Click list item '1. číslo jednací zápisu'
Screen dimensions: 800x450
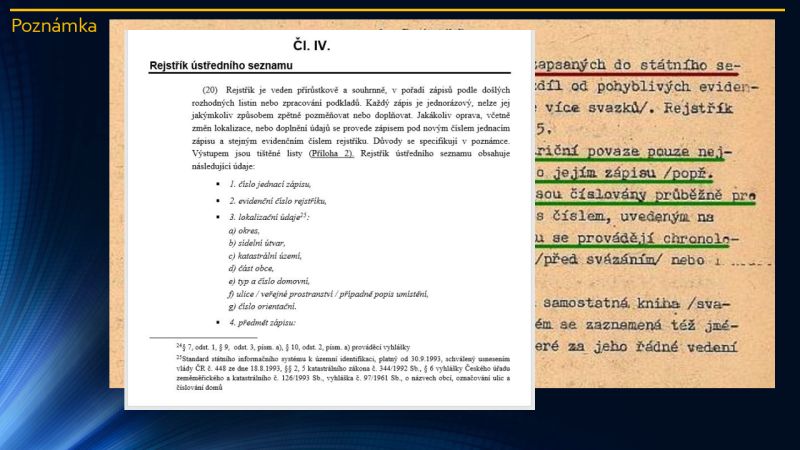pos(270,184)
